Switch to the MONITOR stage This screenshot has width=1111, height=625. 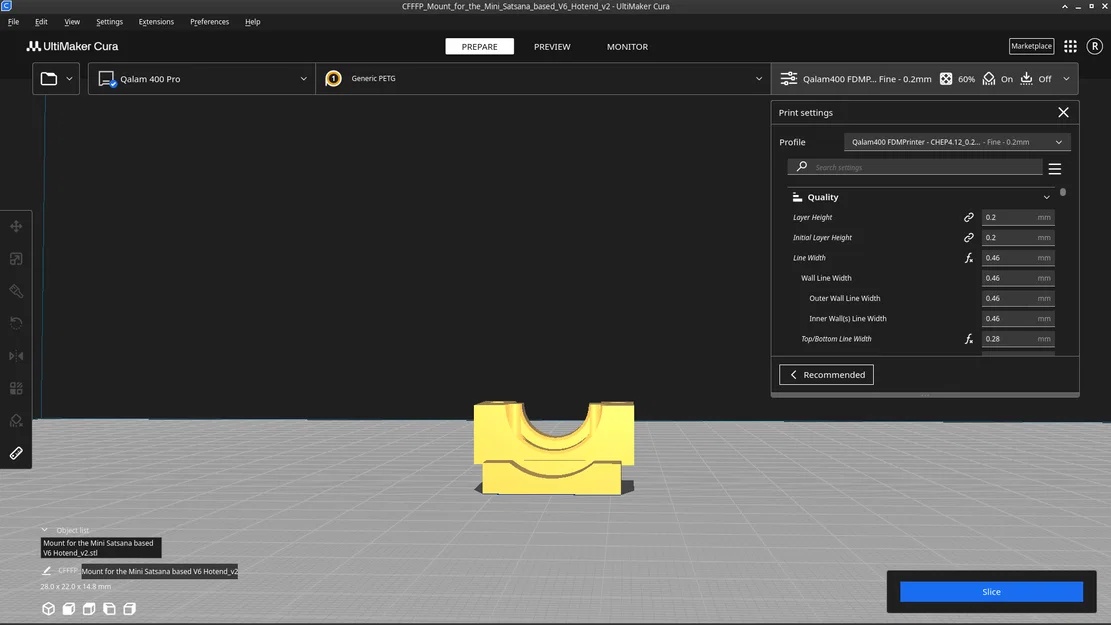point(627,47)
